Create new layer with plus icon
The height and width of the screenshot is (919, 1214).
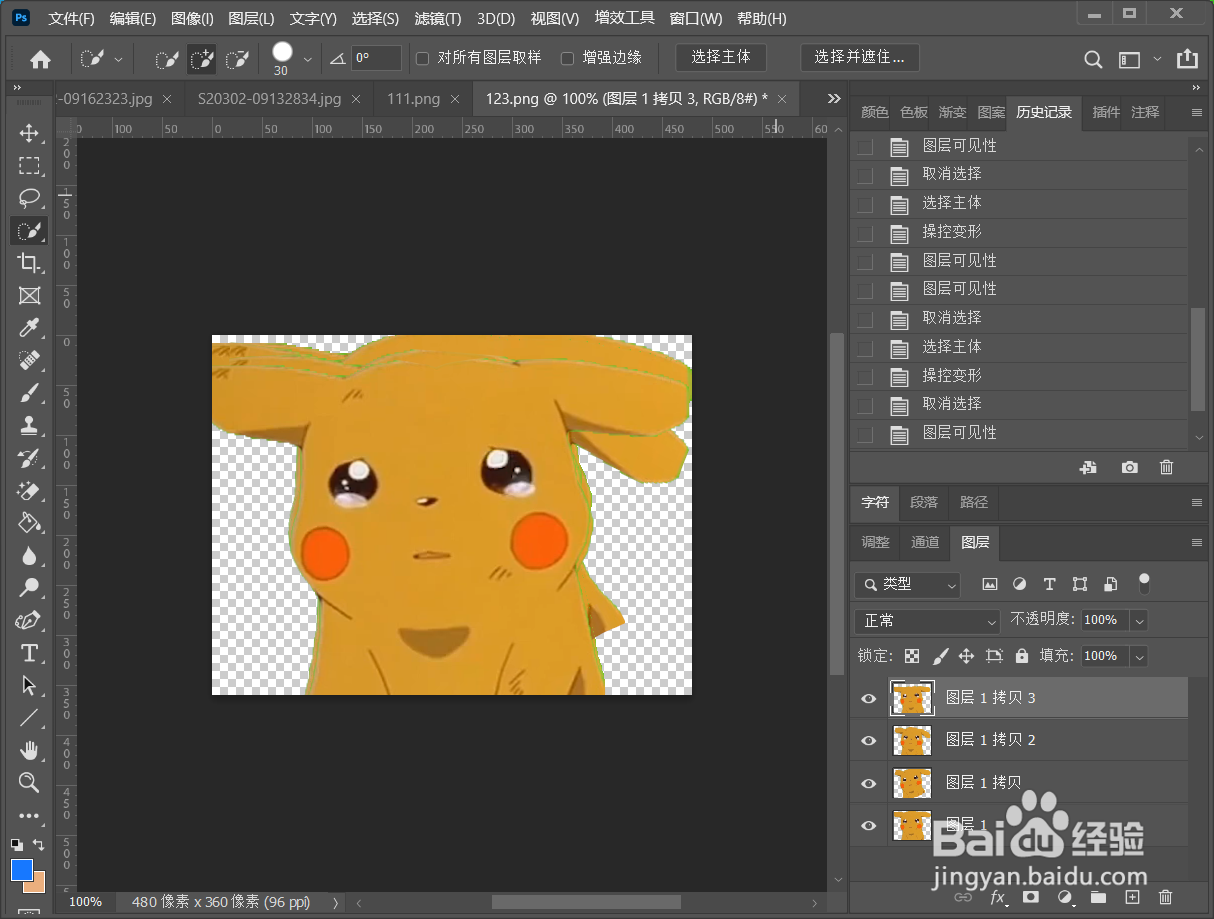(1132, 897)
